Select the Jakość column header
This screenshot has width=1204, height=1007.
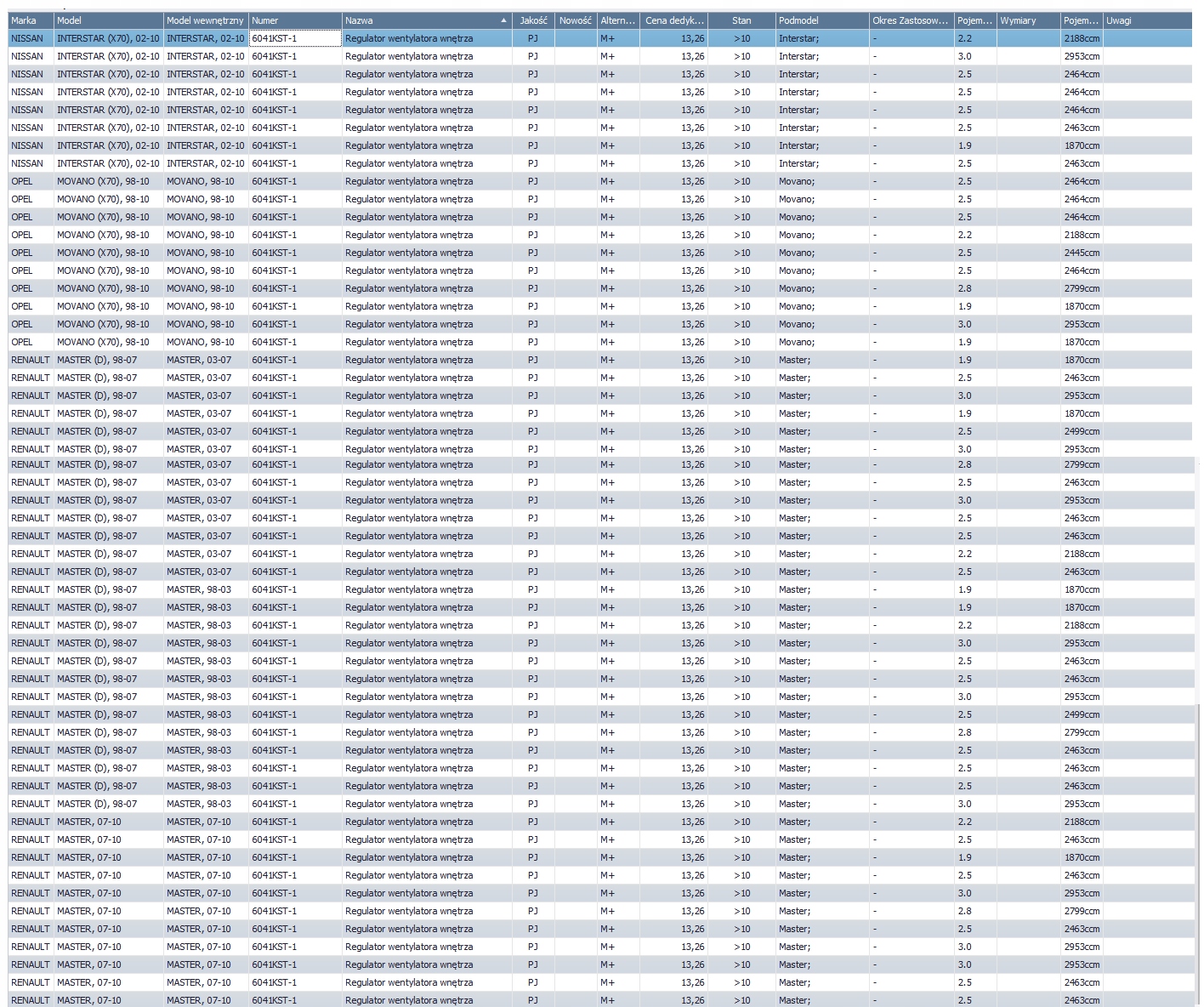pyautogui.click(x=534, y=20)
